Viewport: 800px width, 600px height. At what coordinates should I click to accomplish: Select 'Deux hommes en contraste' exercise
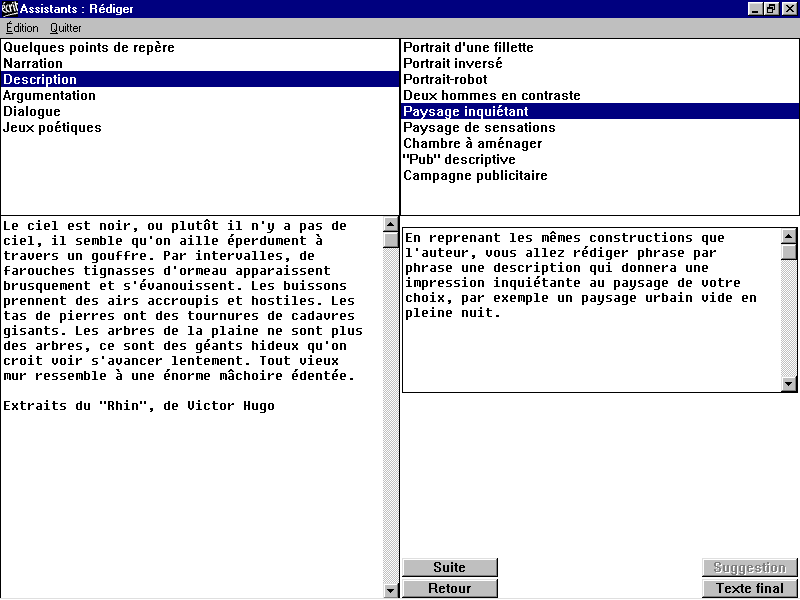pyautogui.click(x=491, y=96)
